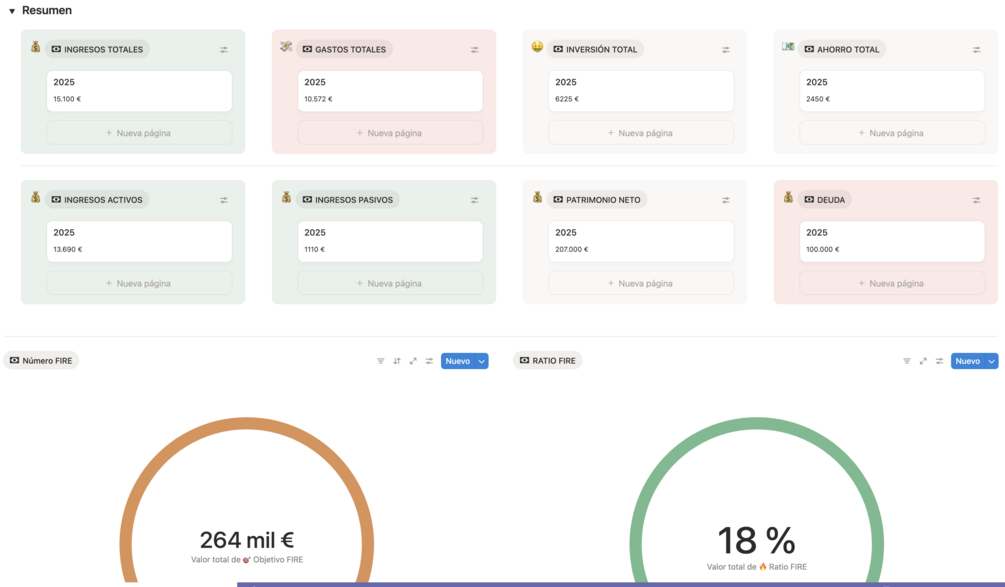The height and width of the screenshot is (587, 1005).
Task: Click banknote emoji beside AHORRO TOTAL
Action: coord(788,46)
